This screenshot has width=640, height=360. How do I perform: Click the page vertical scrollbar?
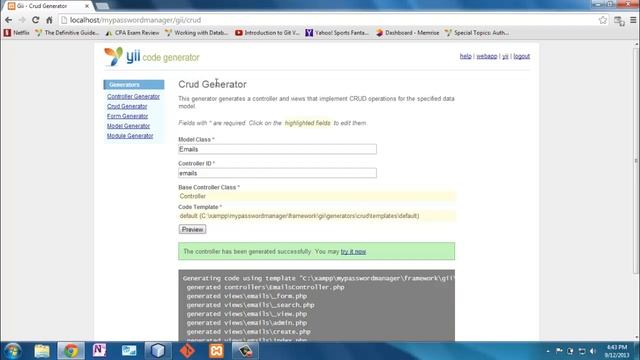(x=636, y=161)
